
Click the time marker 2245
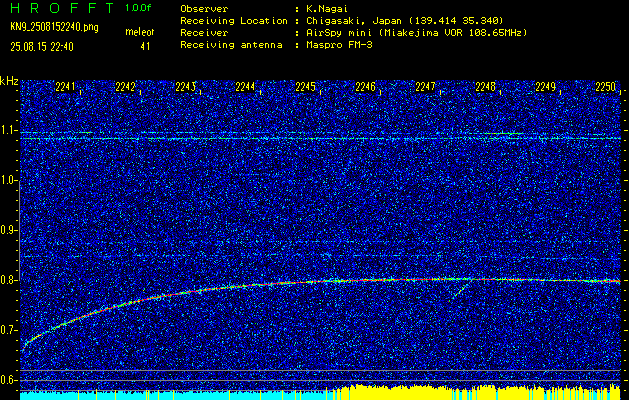305,87
